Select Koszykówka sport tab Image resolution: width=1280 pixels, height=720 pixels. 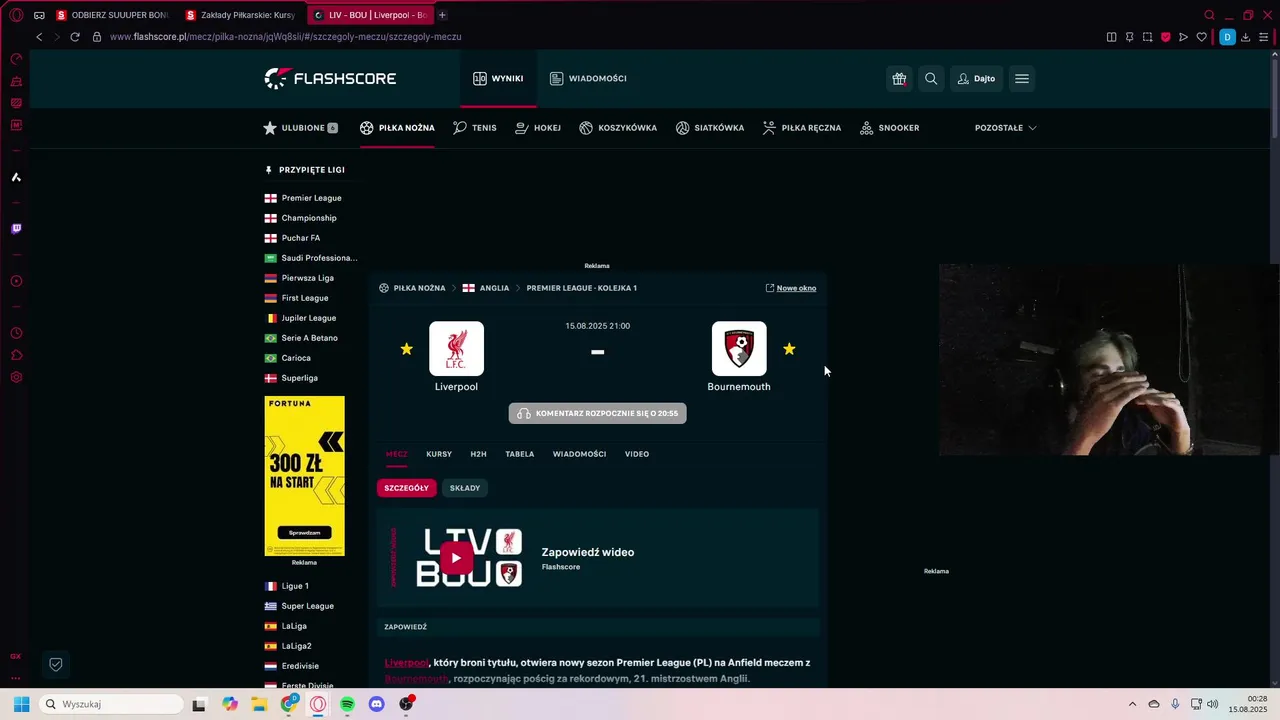pyautogui.click(x=618, y=128)
